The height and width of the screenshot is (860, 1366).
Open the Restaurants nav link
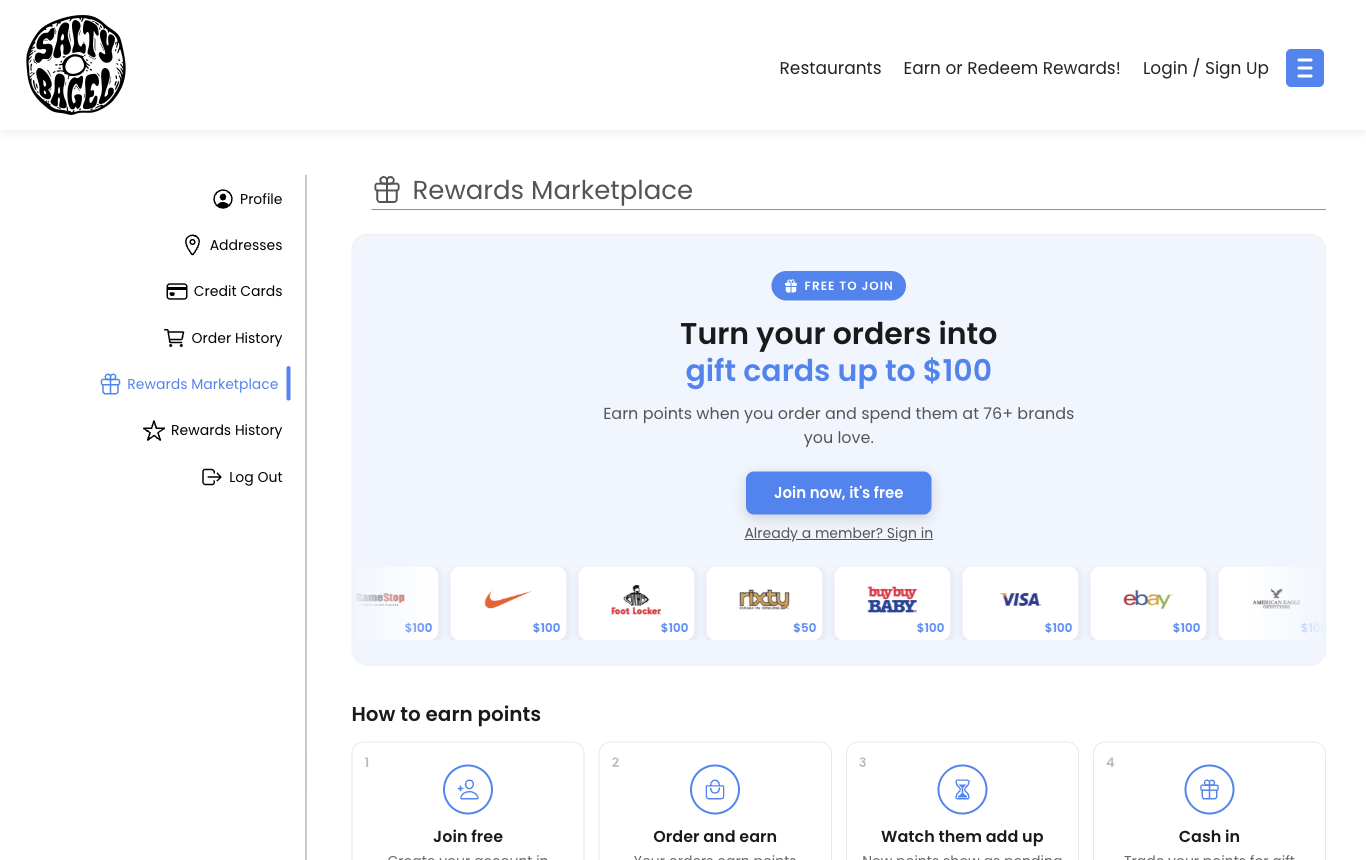(x=830, y=68)
